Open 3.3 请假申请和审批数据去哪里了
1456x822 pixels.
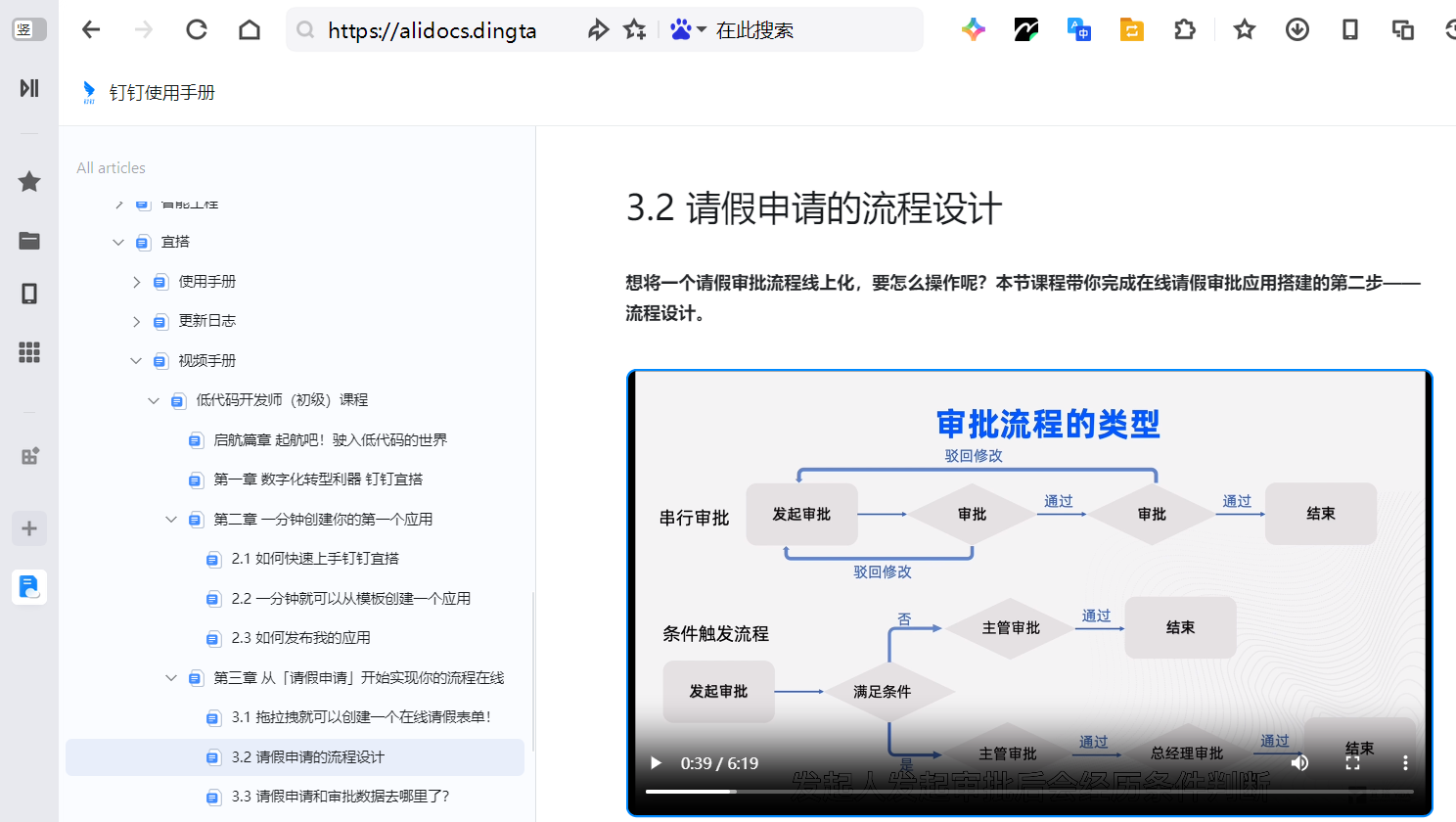click(x=341, y=797)
